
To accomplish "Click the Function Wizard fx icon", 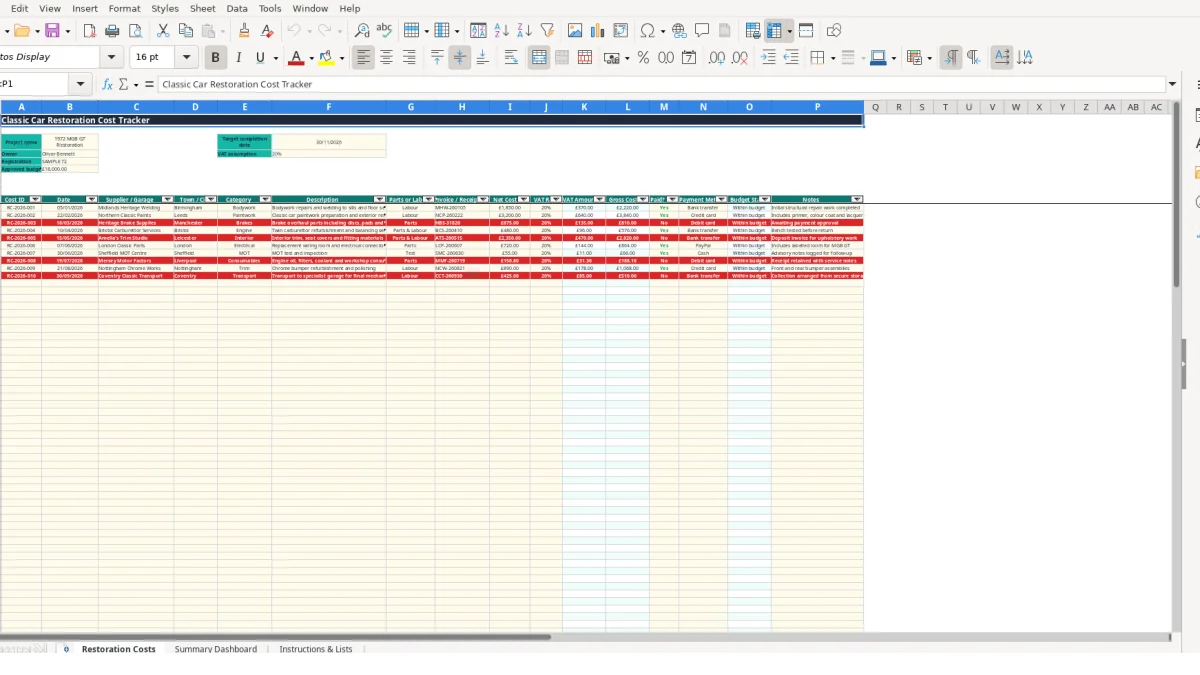I will [x=107, y=85].
